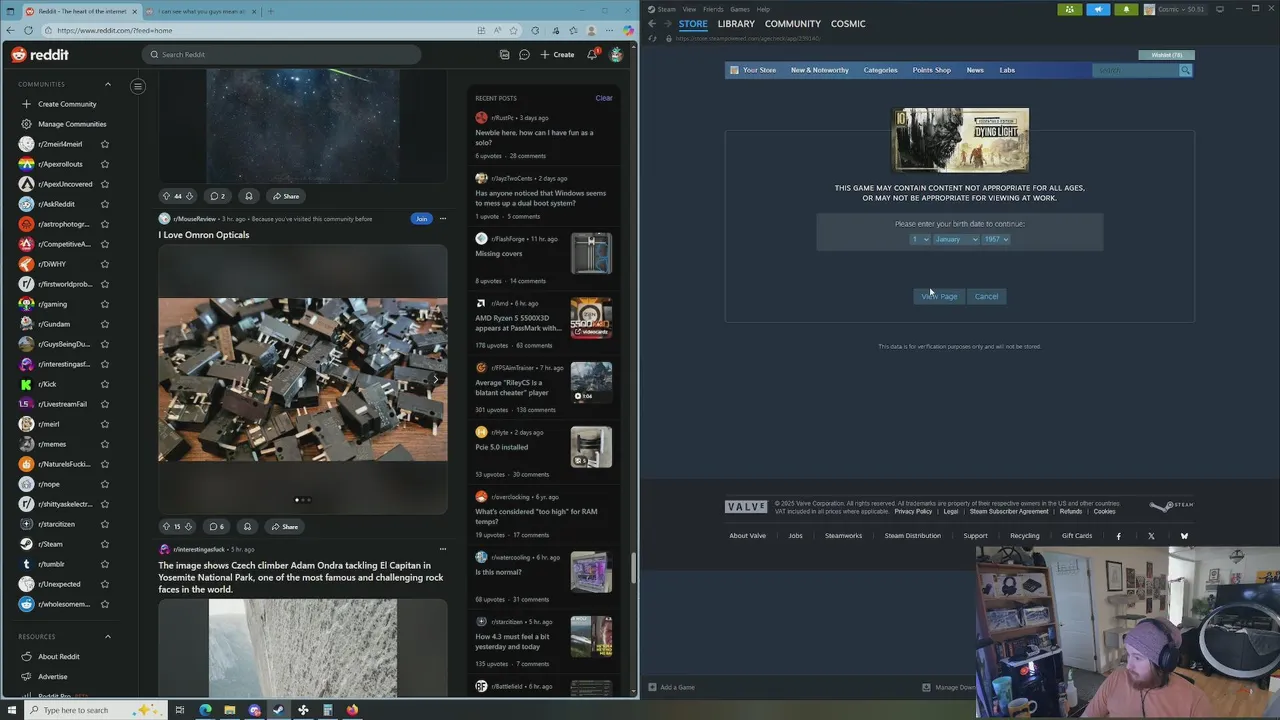
Task: Refresh the Edge browser page
Action: [28, 30]
